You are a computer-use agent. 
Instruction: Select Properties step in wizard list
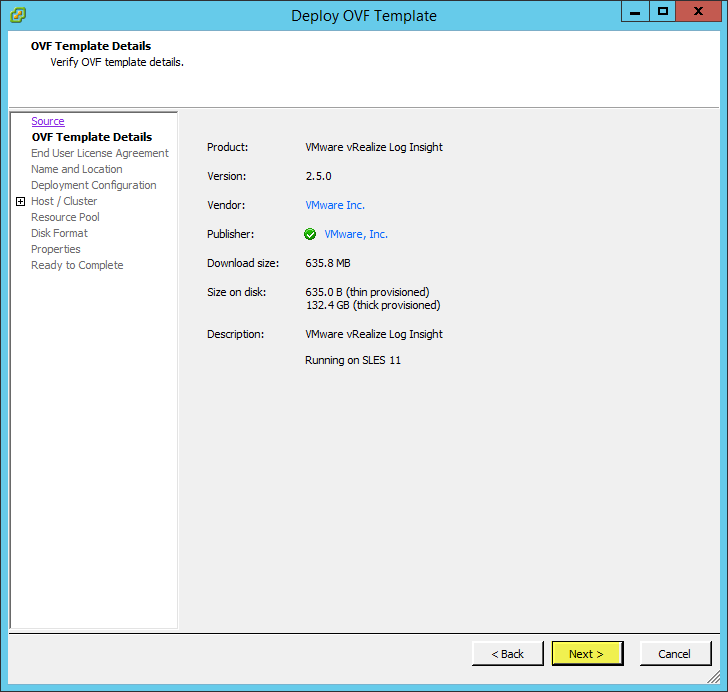pos(56,249)
